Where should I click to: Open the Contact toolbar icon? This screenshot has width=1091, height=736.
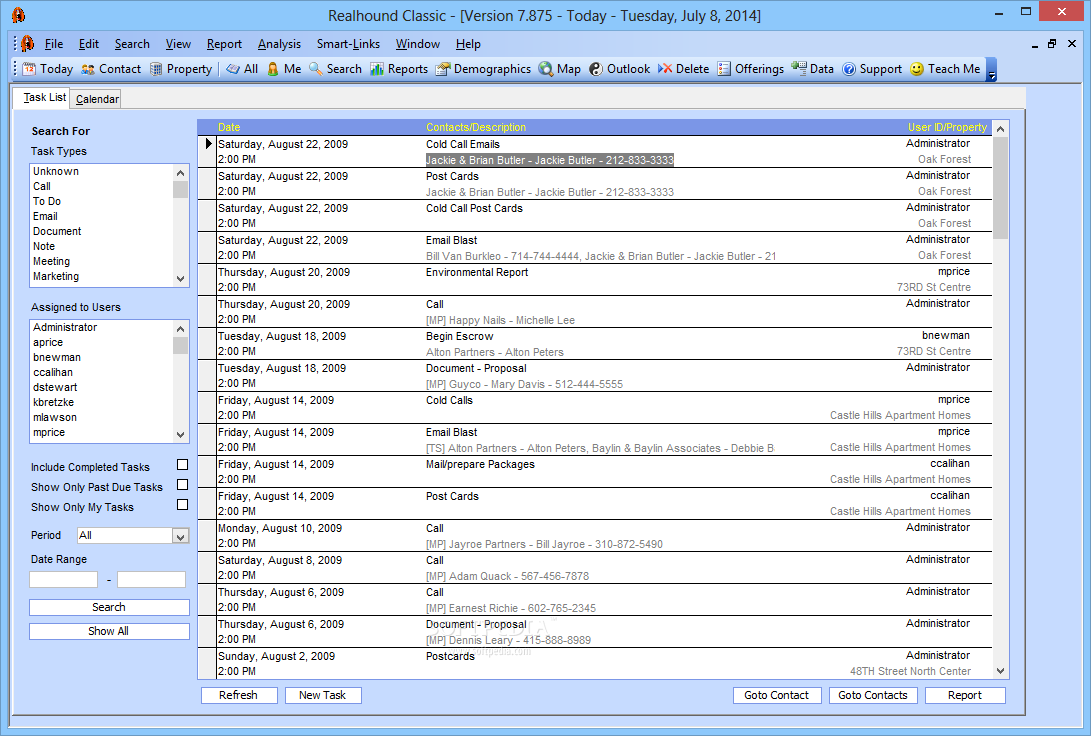[111, 69]
